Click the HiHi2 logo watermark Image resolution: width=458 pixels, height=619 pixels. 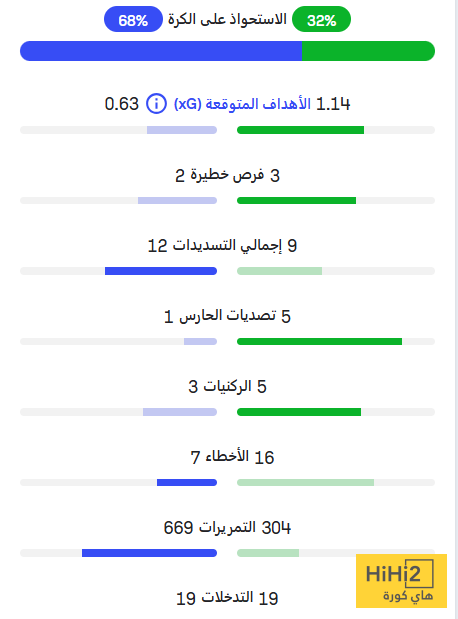401,581
